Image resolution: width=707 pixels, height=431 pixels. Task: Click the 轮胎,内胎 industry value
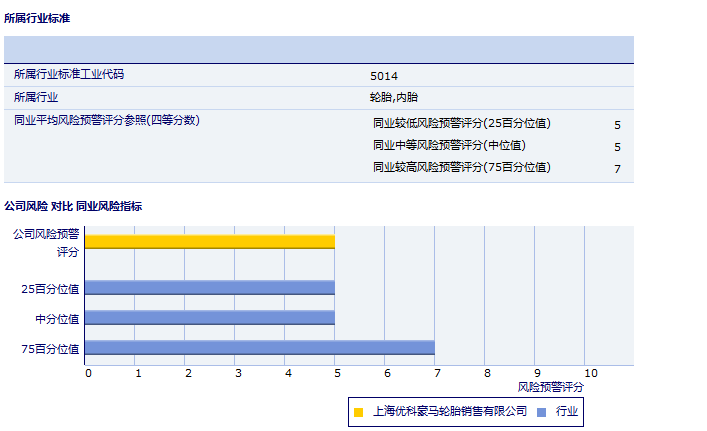tap(393, 98)
